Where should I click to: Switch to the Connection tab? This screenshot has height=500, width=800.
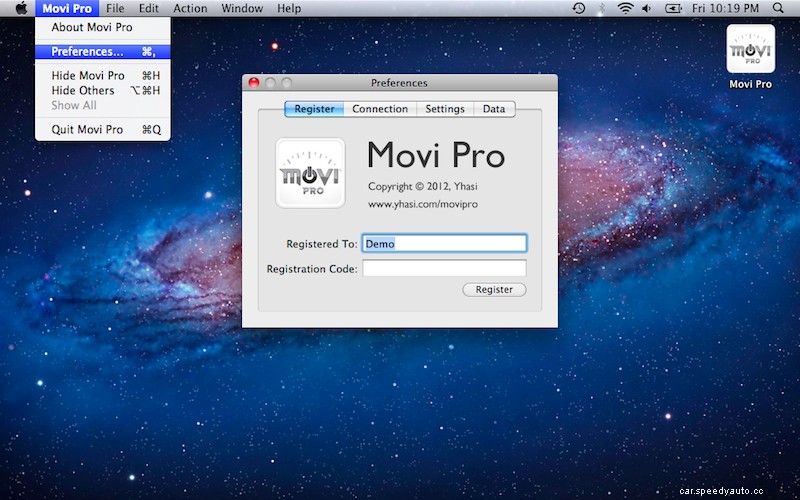pyautogui.click(x=380, y=109)
